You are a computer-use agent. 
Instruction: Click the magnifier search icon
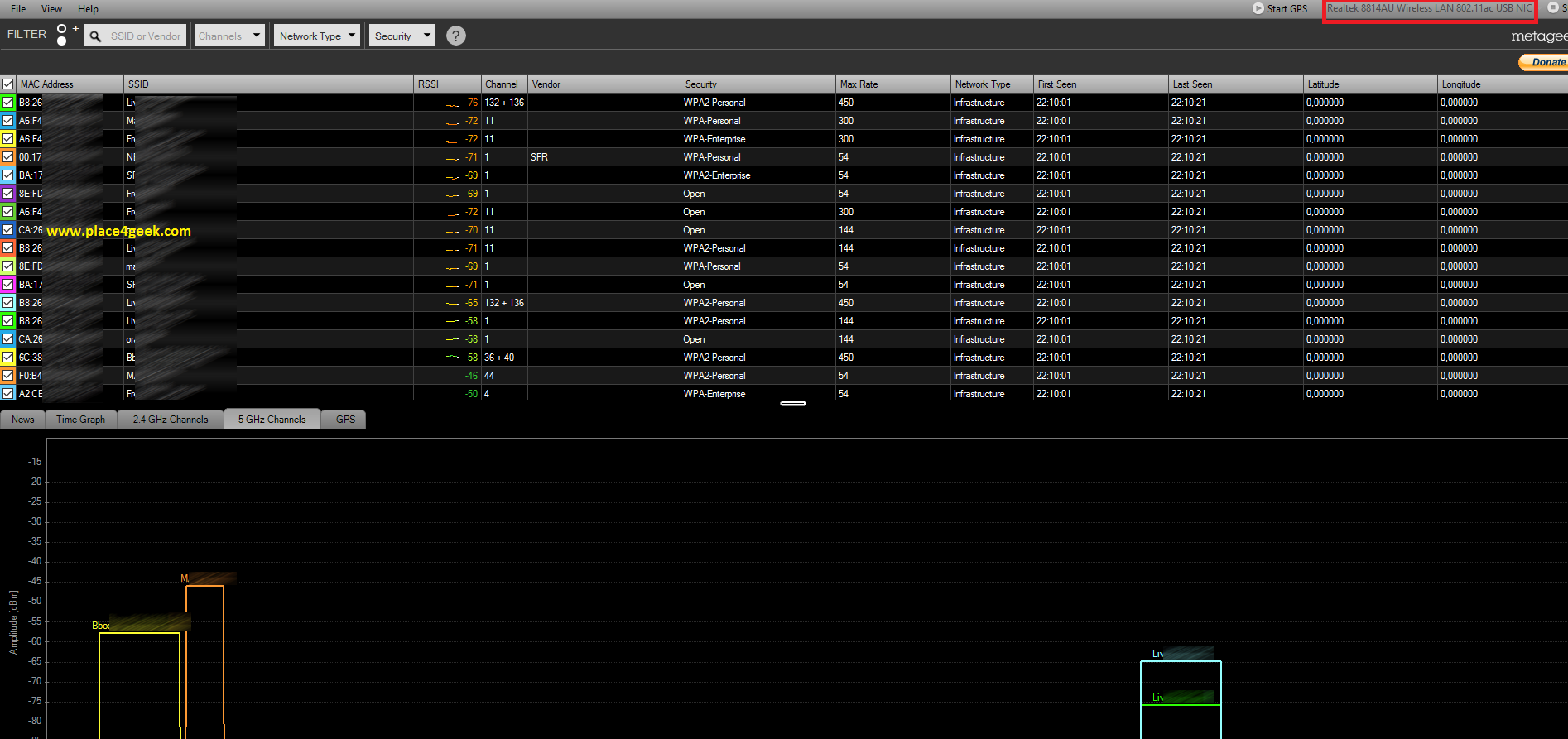tap(95, 36)
